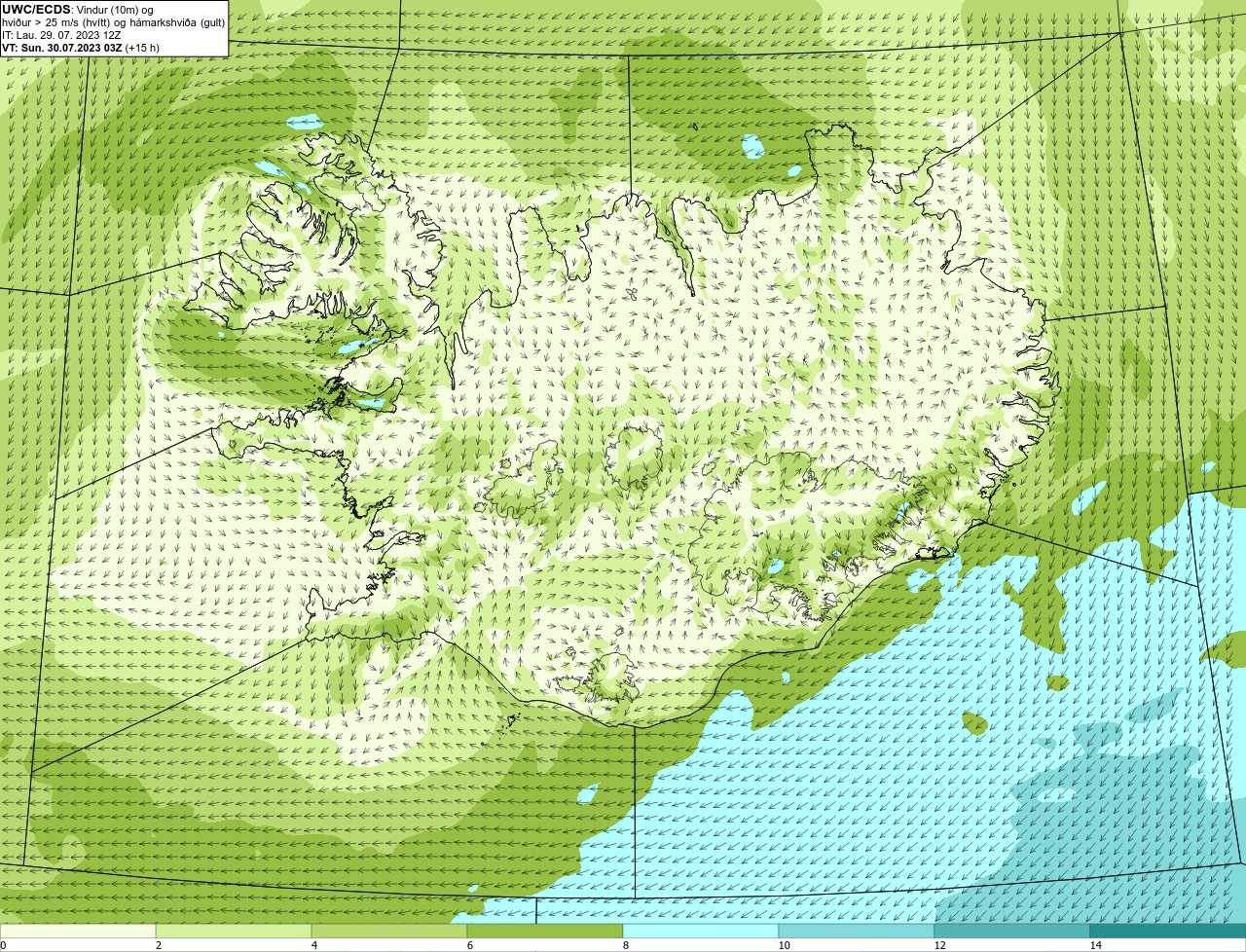Click the 'IT: Lau. 29. 07. 2023 12Z' line
1246x952 pixels.
(x=60, y=35)
